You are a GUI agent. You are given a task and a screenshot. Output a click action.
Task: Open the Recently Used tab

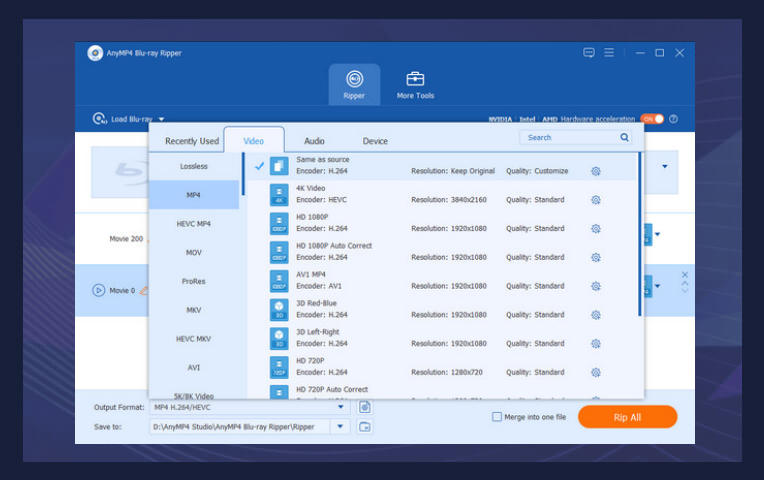point(192,141)
